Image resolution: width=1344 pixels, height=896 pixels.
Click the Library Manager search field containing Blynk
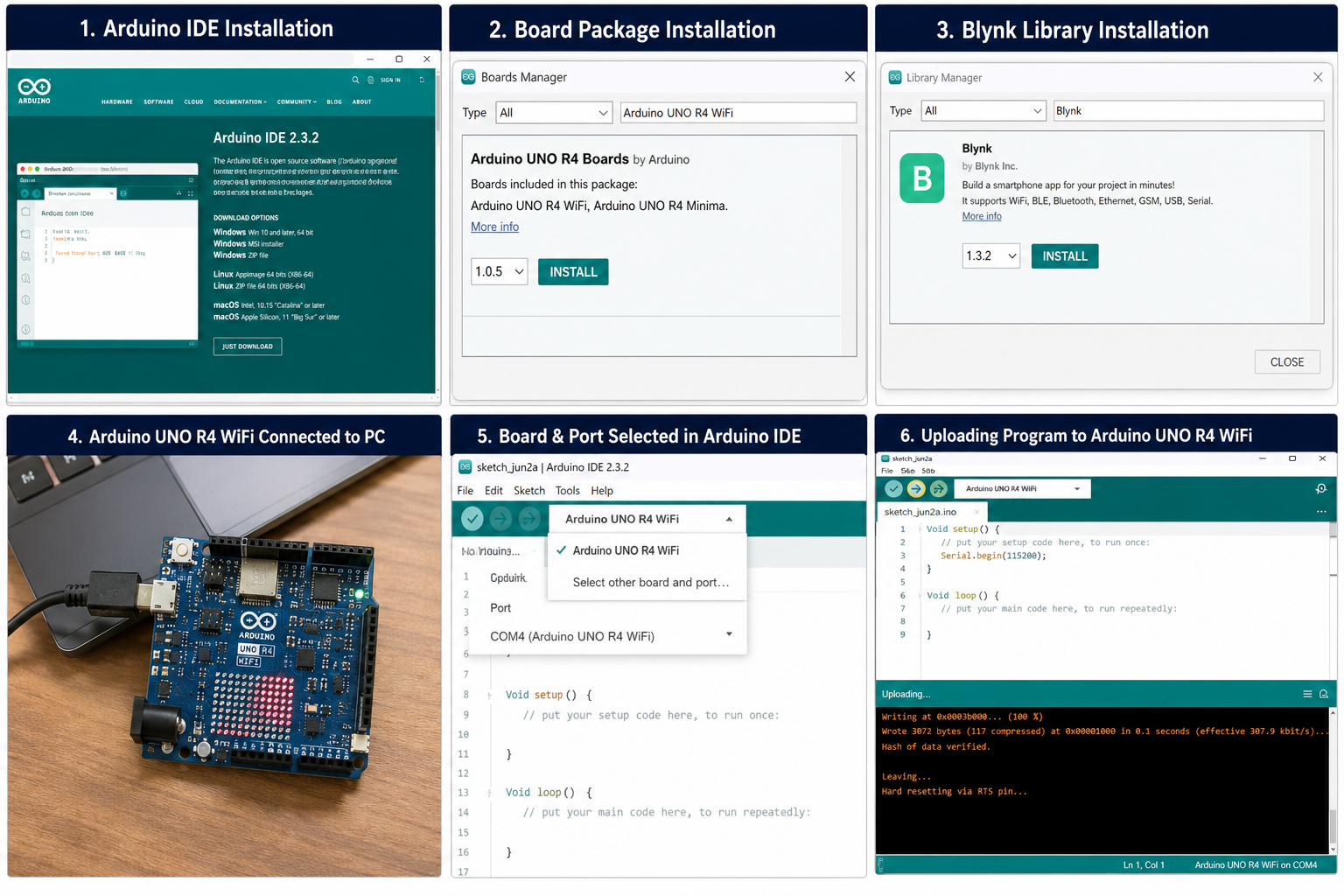(x=1188, y=111)
